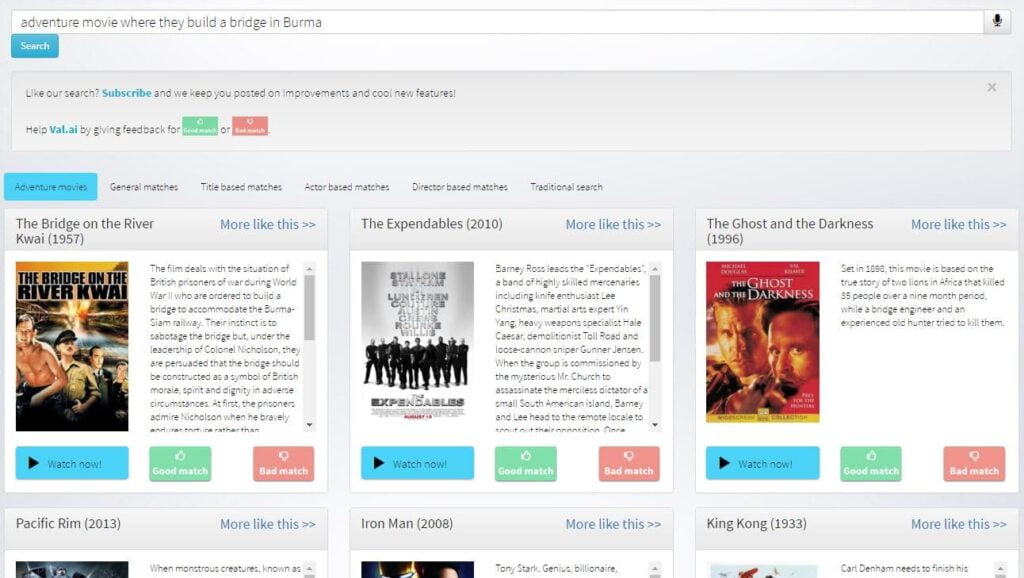Mark Bridge on the River Kwai as Bad match
The height and width of the screenshot is (578, 1024).
pos(283,464)
